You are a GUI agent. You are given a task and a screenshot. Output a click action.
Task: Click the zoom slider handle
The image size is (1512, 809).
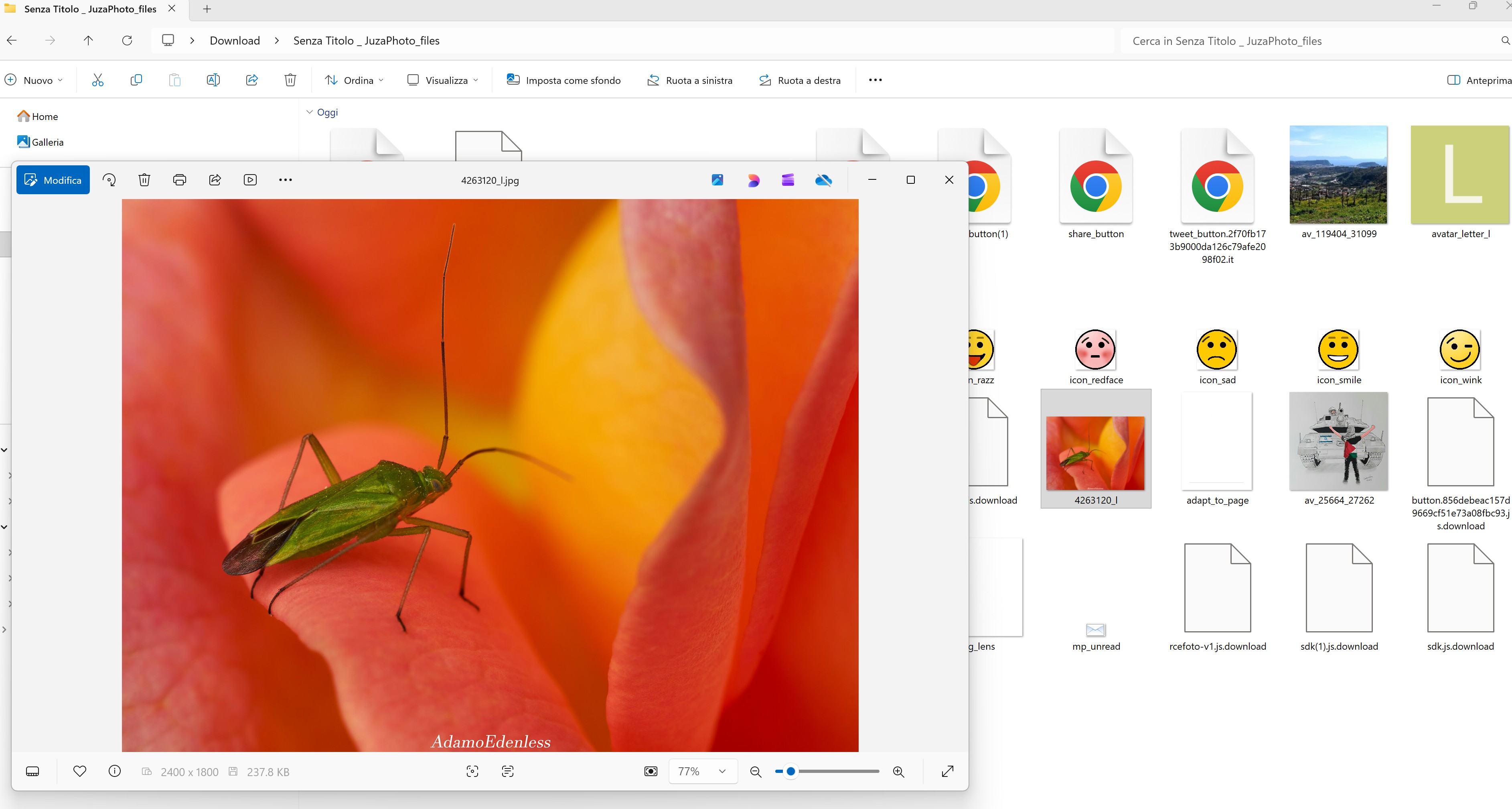[790, 771]
